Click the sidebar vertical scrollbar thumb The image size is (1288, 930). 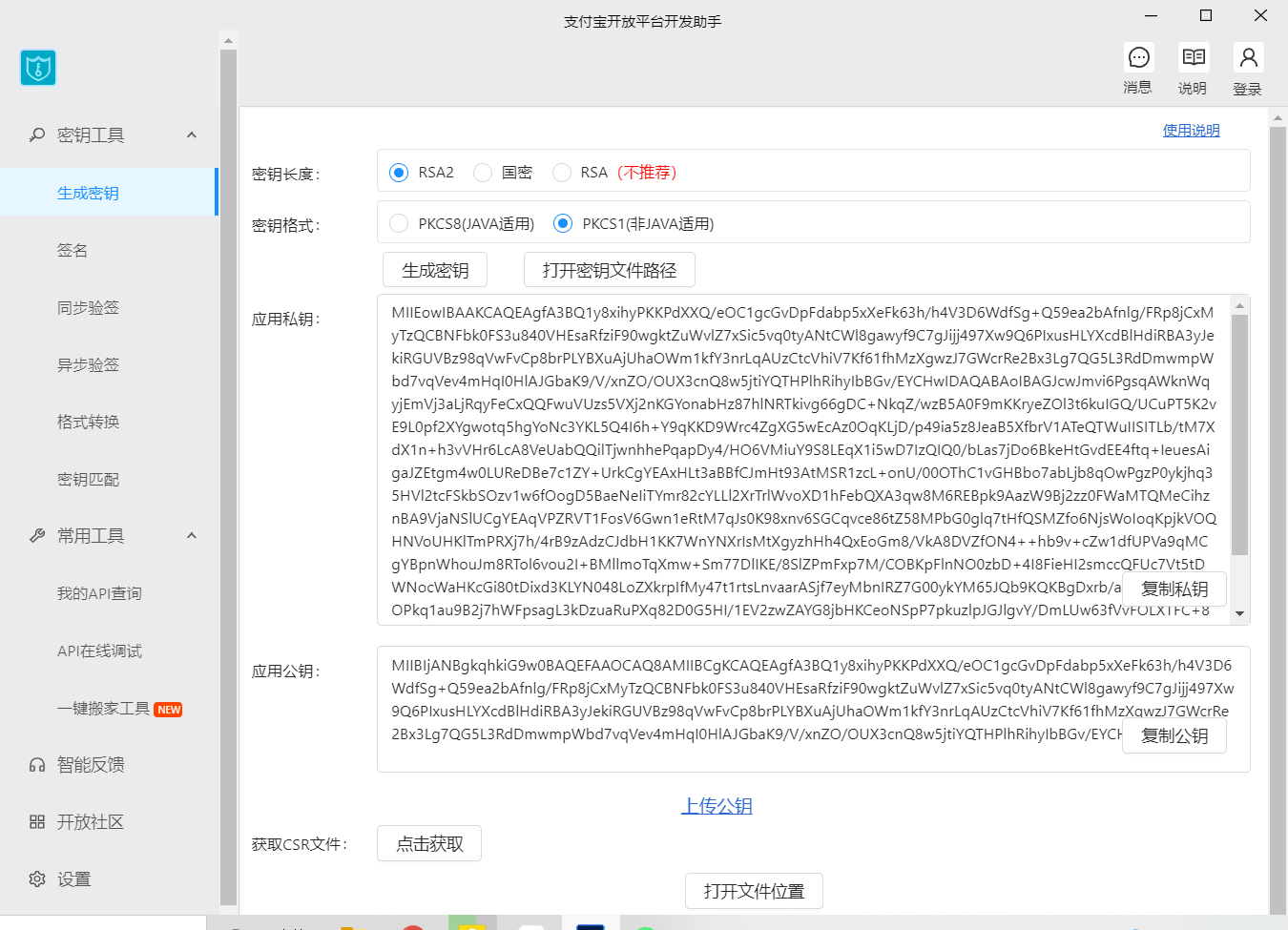point(228,477)
